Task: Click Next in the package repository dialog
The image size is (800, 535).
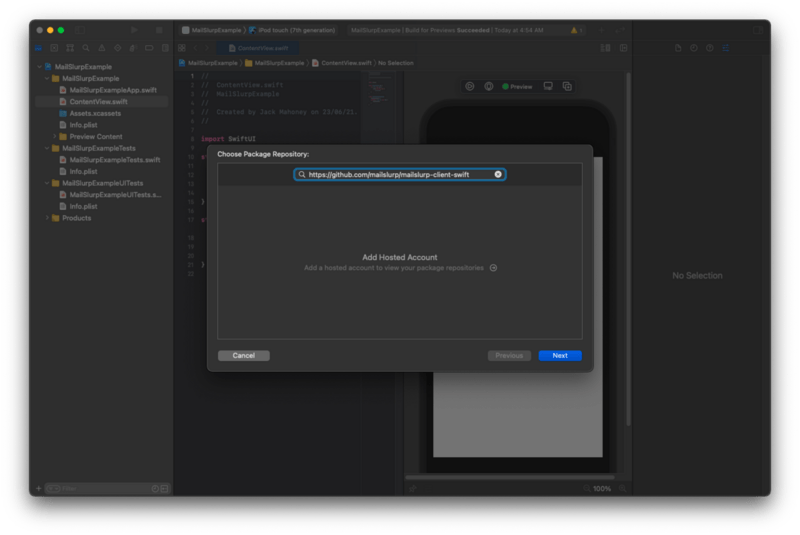Action: (x=560, y=355)
